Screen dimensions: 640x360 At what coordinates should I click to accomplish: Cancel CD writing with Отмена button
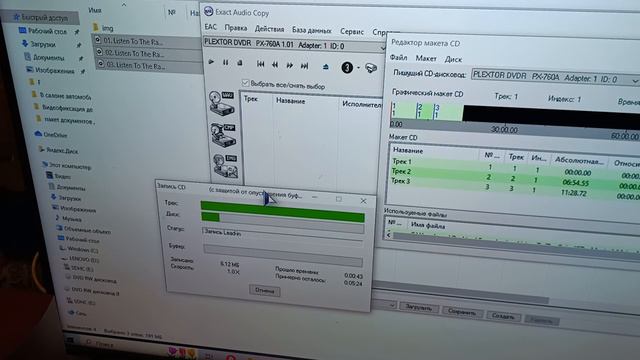tap(265, 291)
